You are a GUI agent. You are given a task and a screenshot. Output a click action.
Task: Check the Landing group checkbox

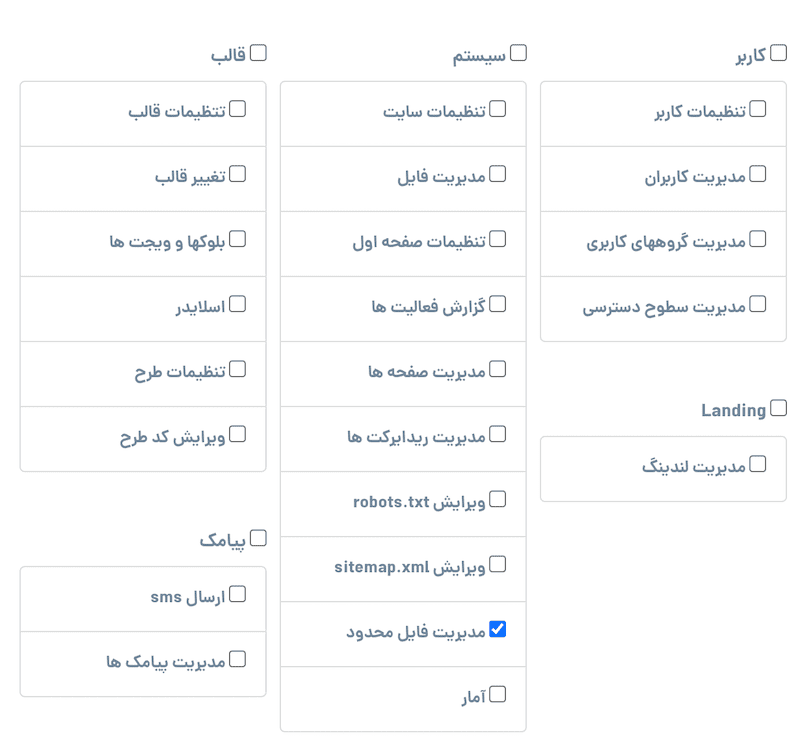(778, 408)
